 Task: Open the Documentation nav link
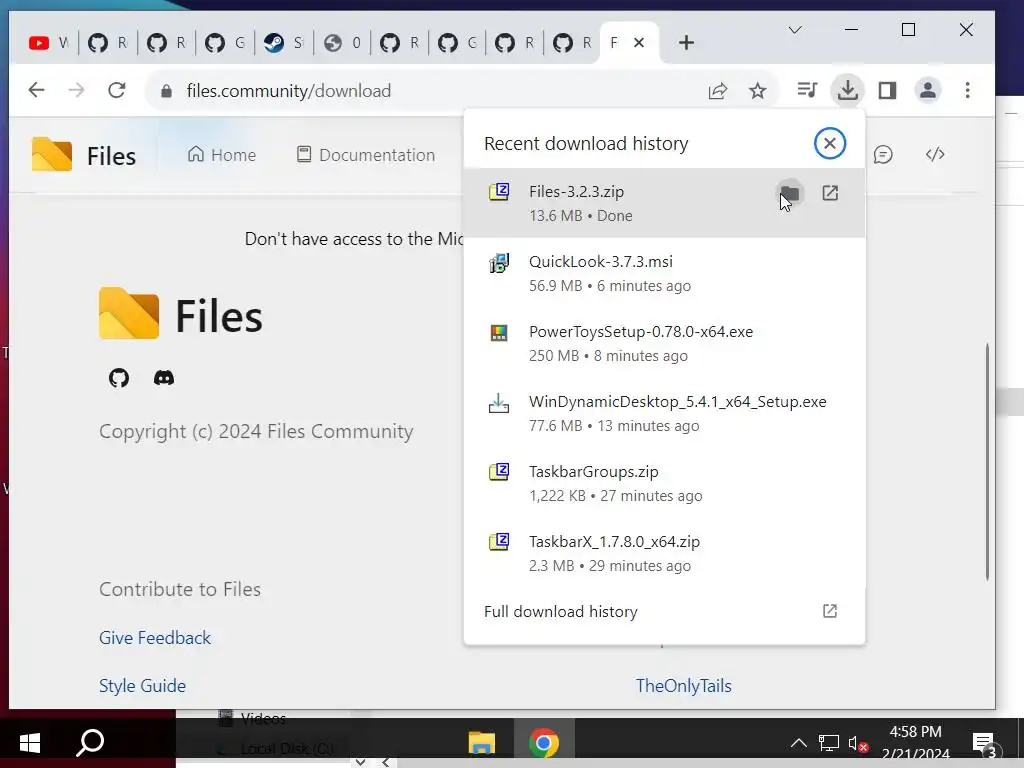pos(366,155)
